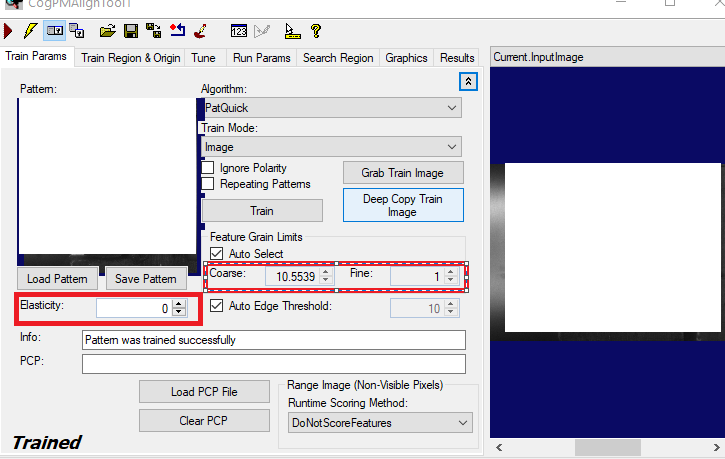Screen dimensions: 725x459
Task: Switch to the Graphics tab
Action: point(406,58)
